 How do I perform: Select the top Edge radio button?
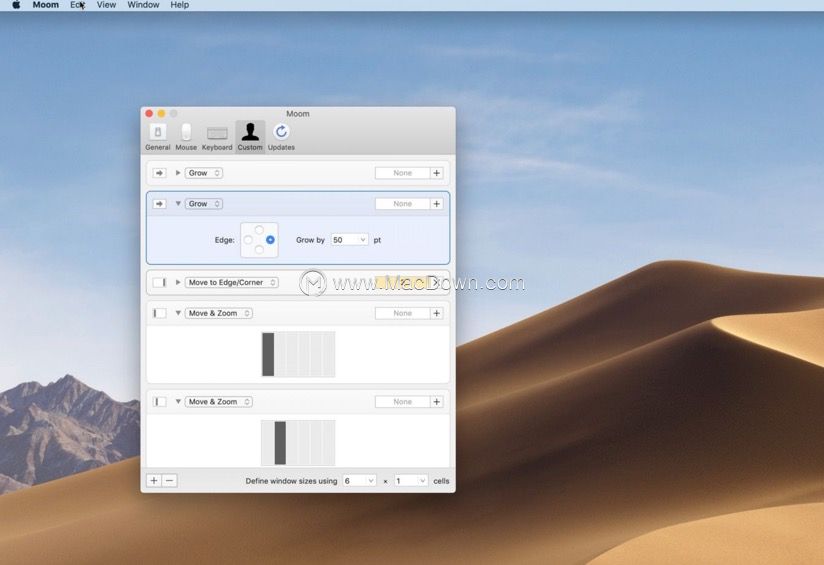(259, 230)
